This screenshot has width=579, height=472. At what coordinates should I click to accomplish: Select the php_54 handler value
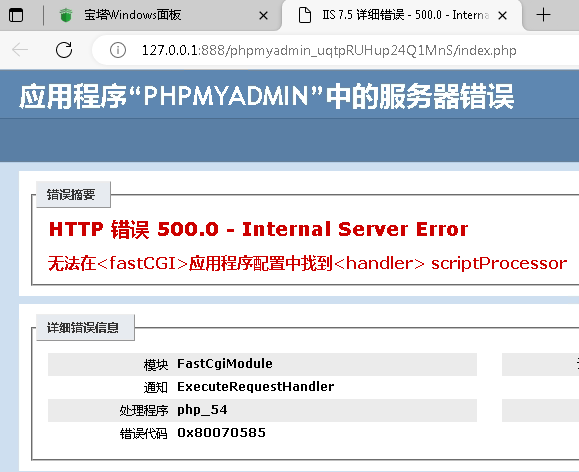tap(202, 410)
